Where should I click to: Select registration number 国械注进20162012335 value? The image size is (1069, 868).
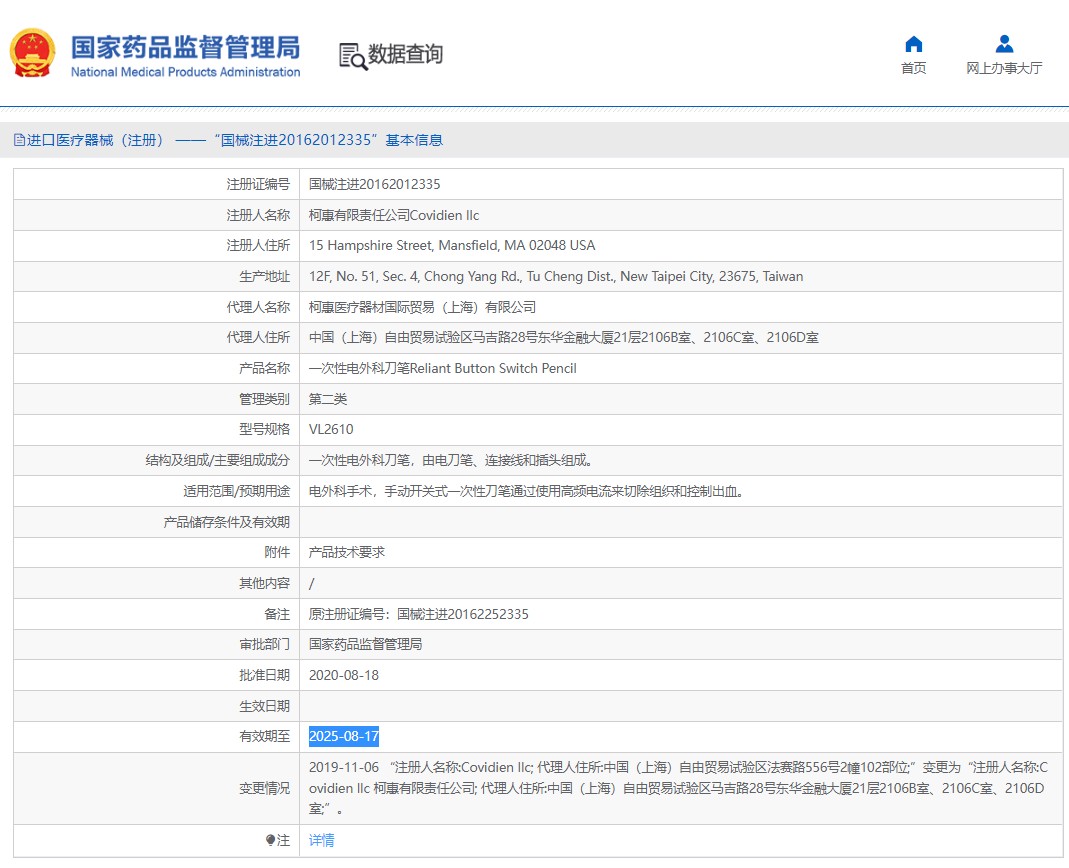pyautogui.click(x=374, y=184)
